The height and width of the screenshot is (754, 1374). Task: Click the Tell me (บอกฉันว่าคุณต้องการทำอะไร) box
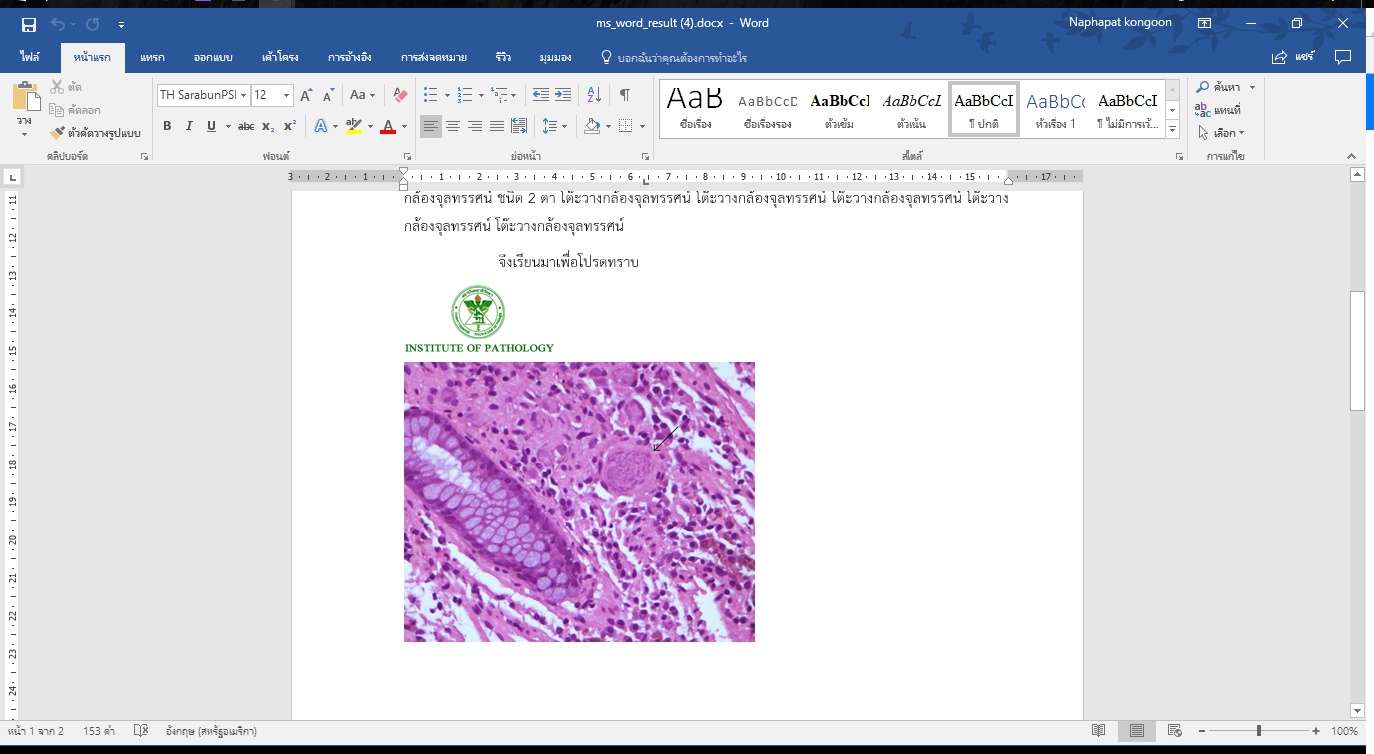[674, 58]
